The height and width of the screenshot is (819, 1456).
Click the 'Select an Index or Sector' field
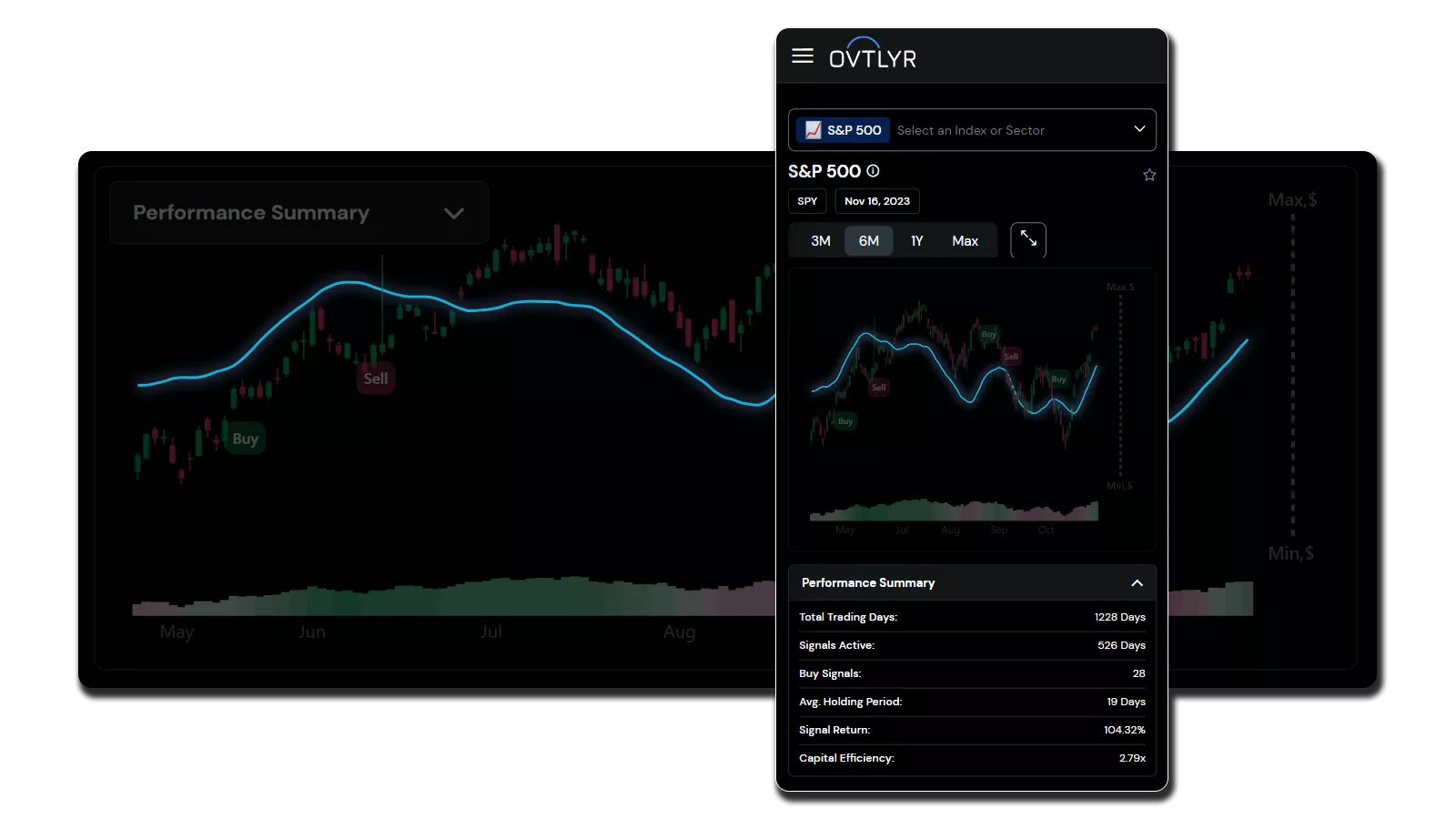[x=970, y=130]
